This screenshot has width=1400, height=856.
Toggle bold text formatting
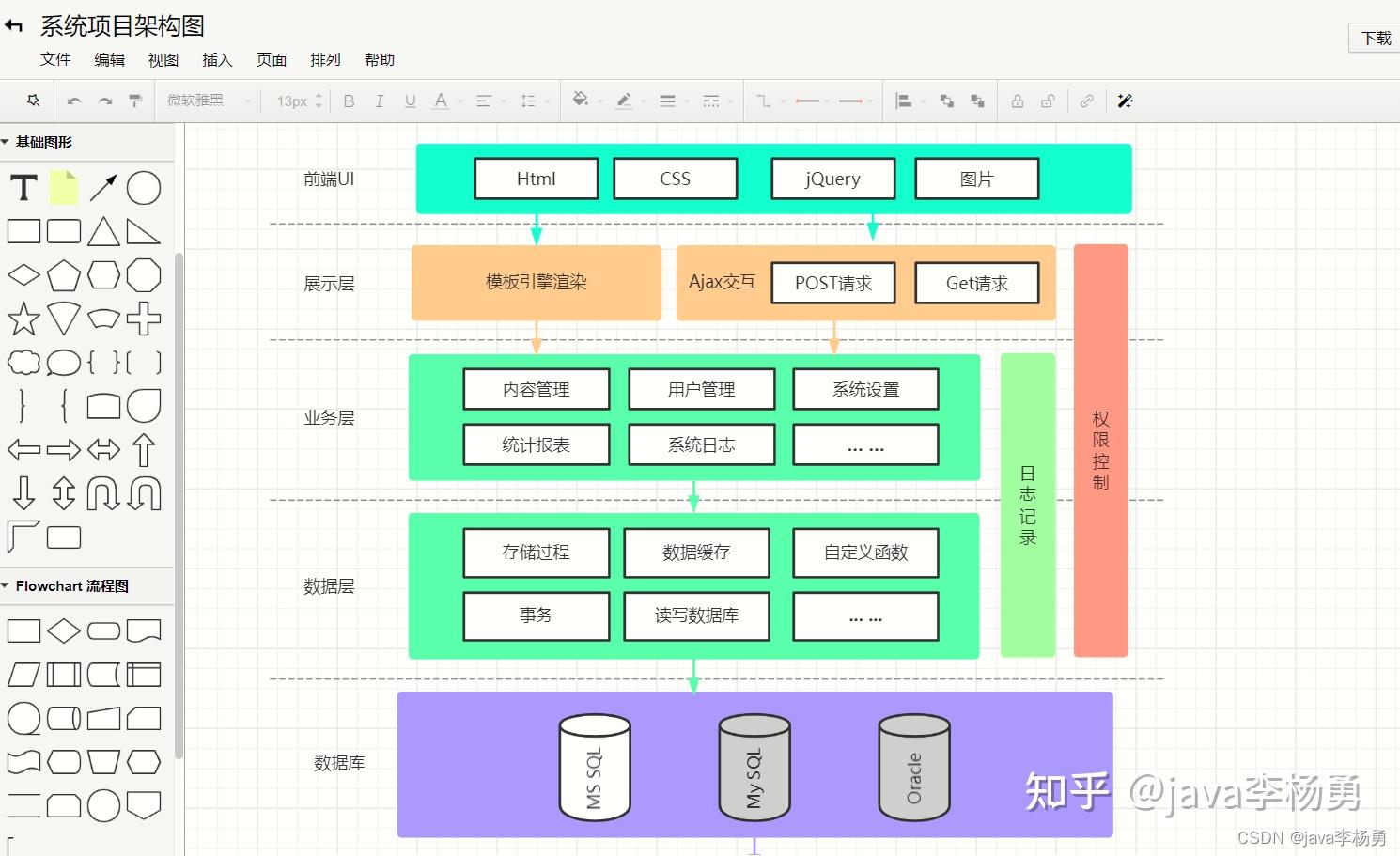click(x=349, y=101)
